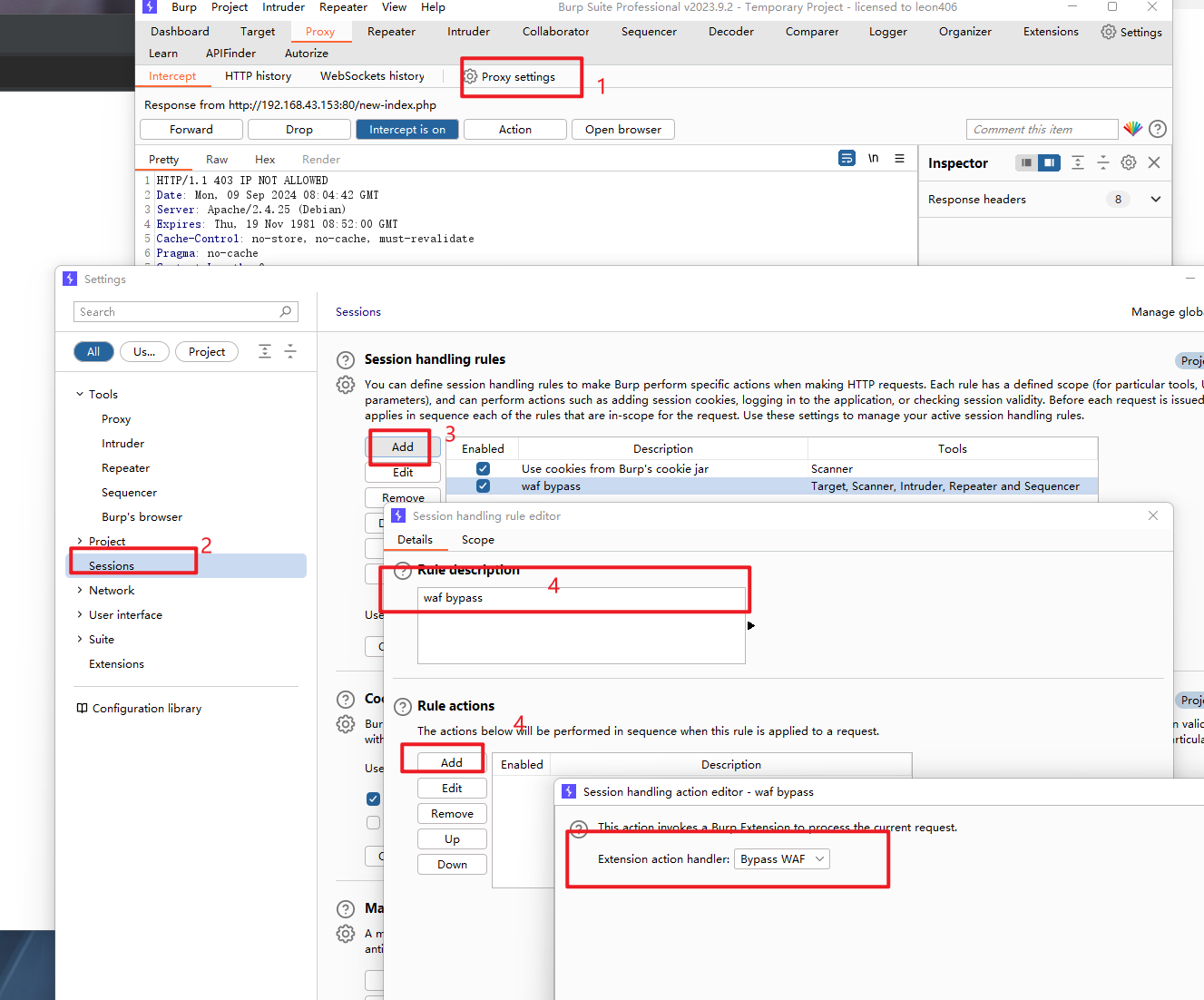Screen dimensions: 1204x1000
Task: Click the Forward button
Action: coord(191,130)
